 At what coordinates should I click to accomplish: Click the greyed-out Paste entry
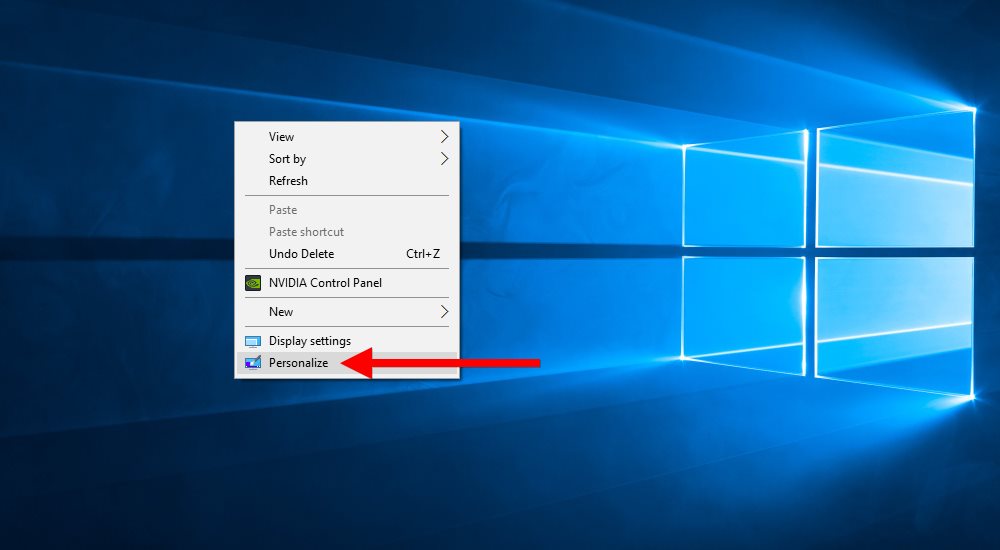pyautogui.click(x=283, y=209)
